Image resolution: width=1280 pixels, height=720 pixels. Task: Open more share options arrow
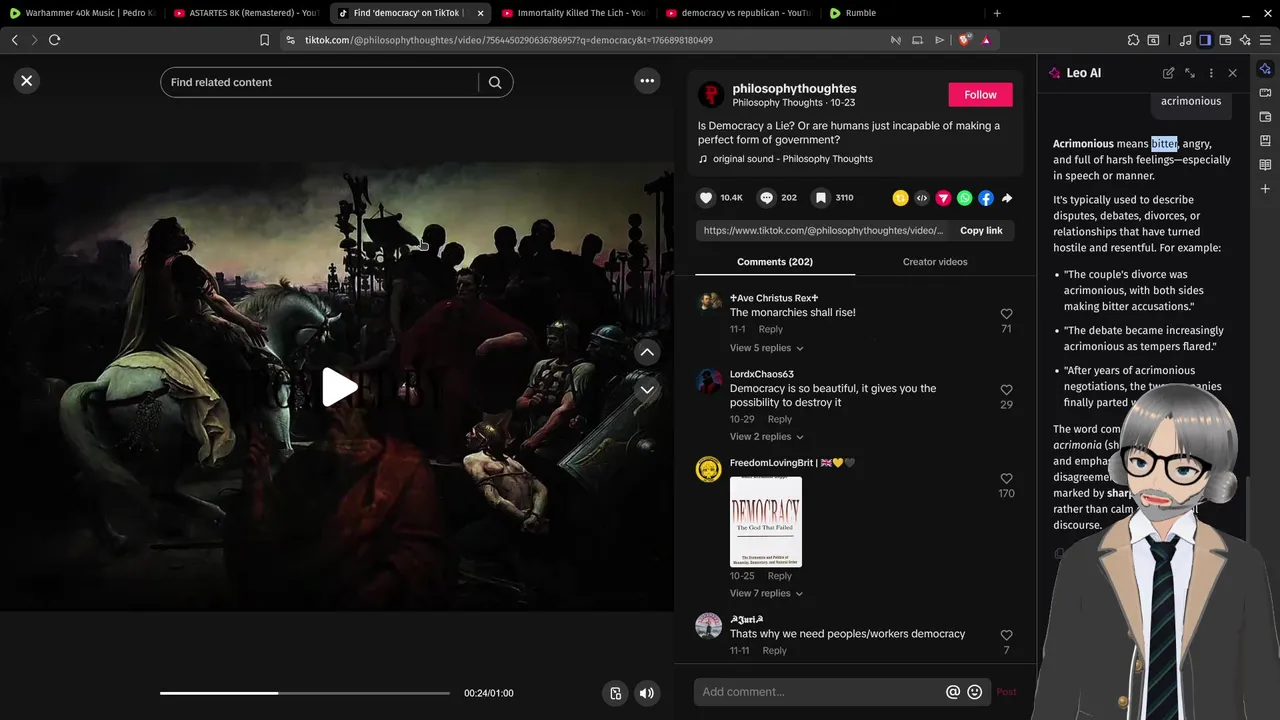1007,198
